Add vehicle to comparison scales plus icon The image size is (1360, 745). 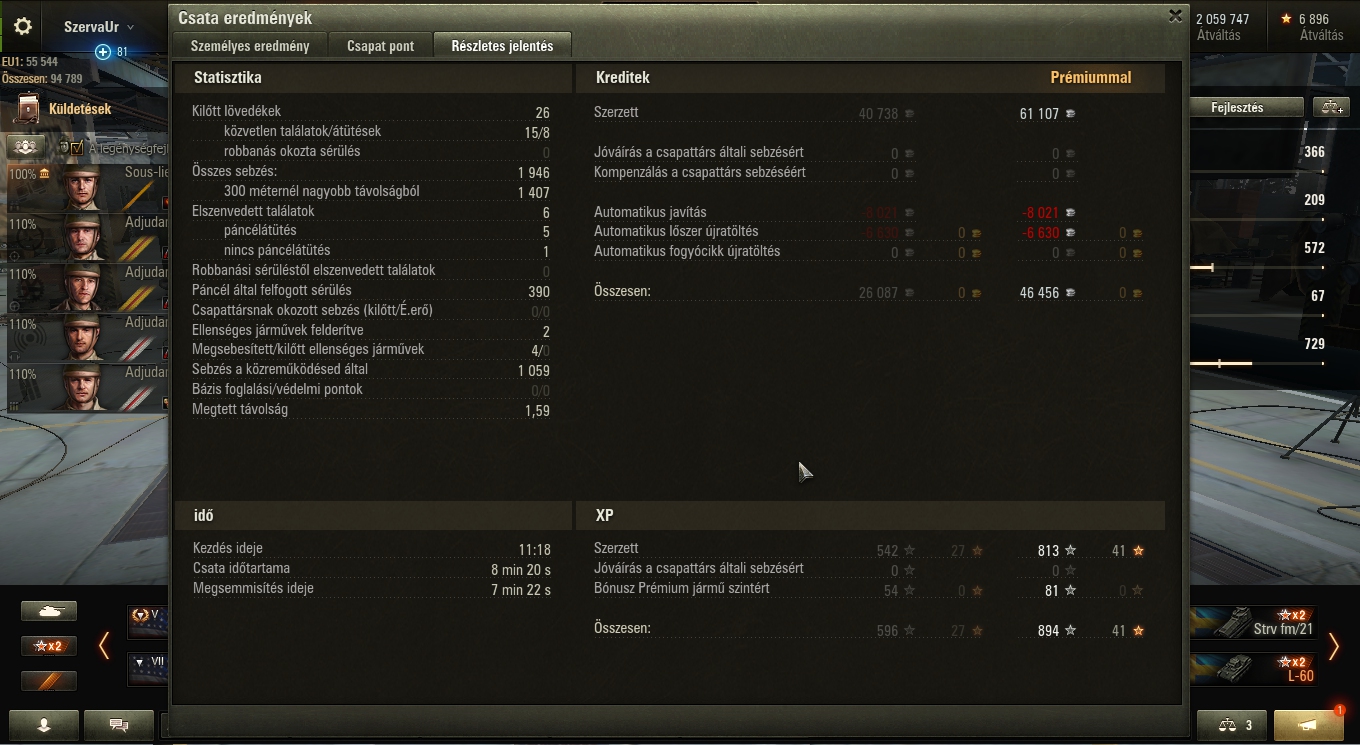(1331, 107)
